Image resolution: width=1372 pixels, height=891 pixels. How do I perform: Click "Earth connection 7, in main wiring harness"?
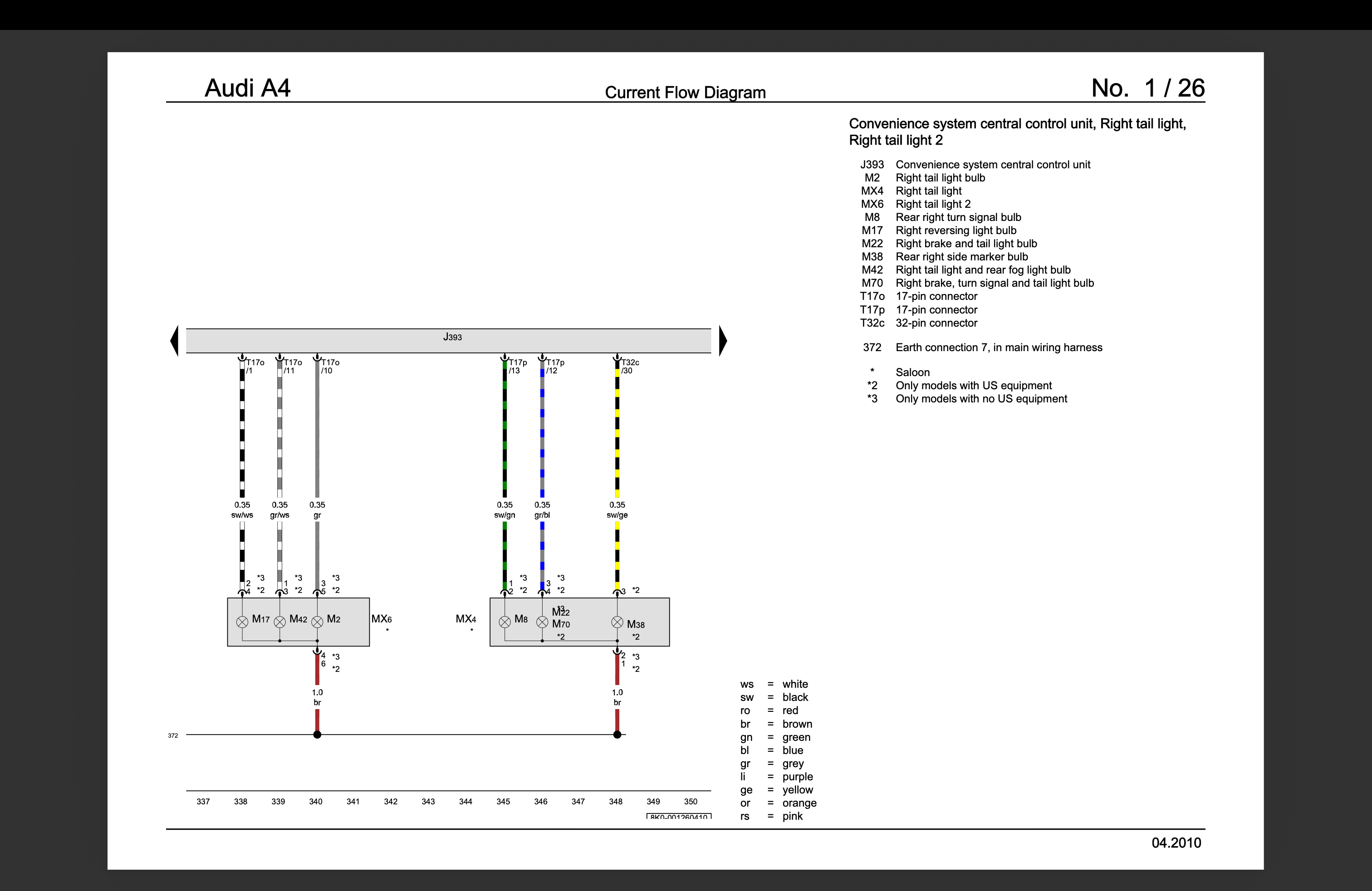click(999, 348)
